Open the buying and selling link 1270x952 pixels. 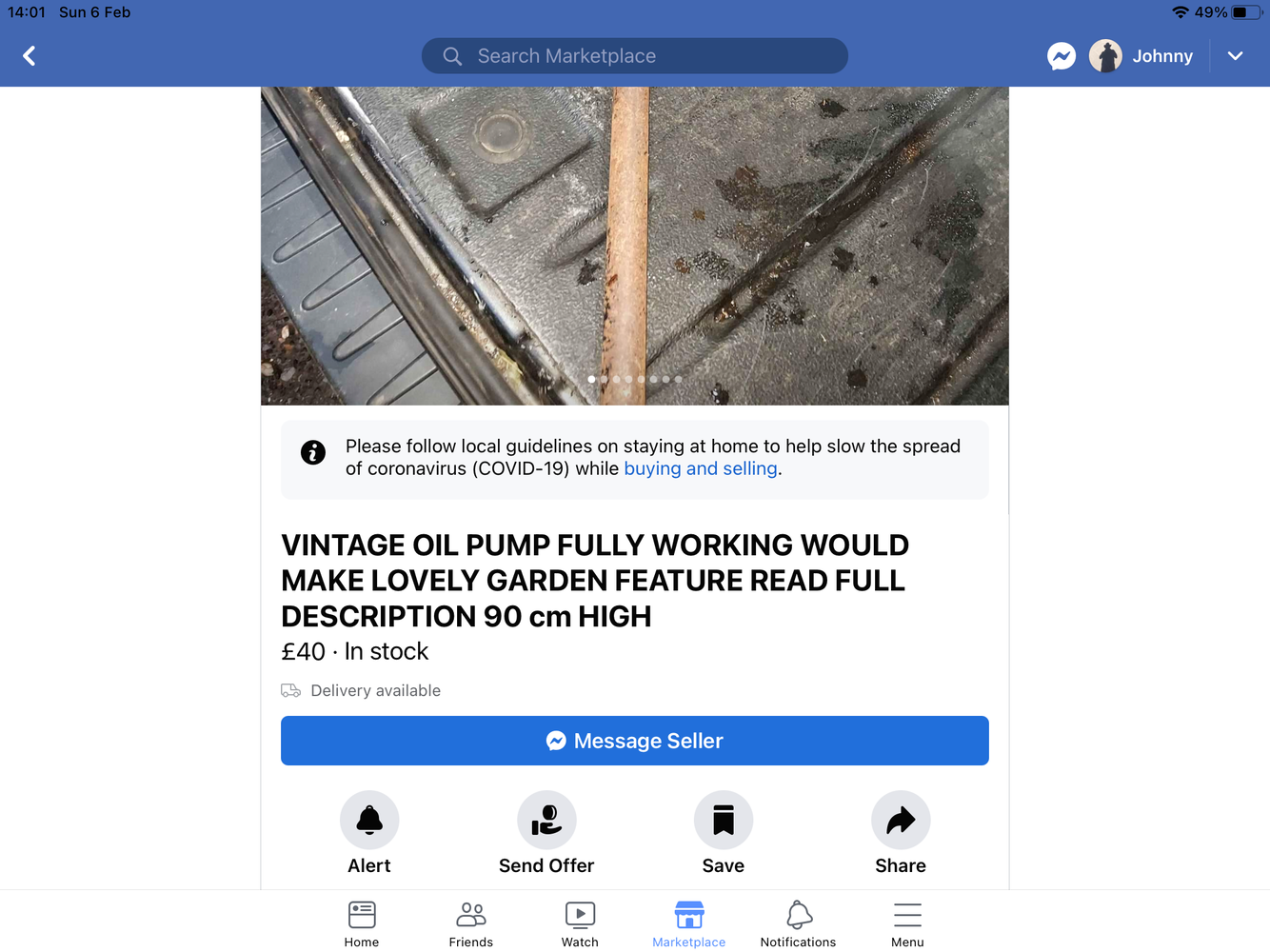click(701, 468)
